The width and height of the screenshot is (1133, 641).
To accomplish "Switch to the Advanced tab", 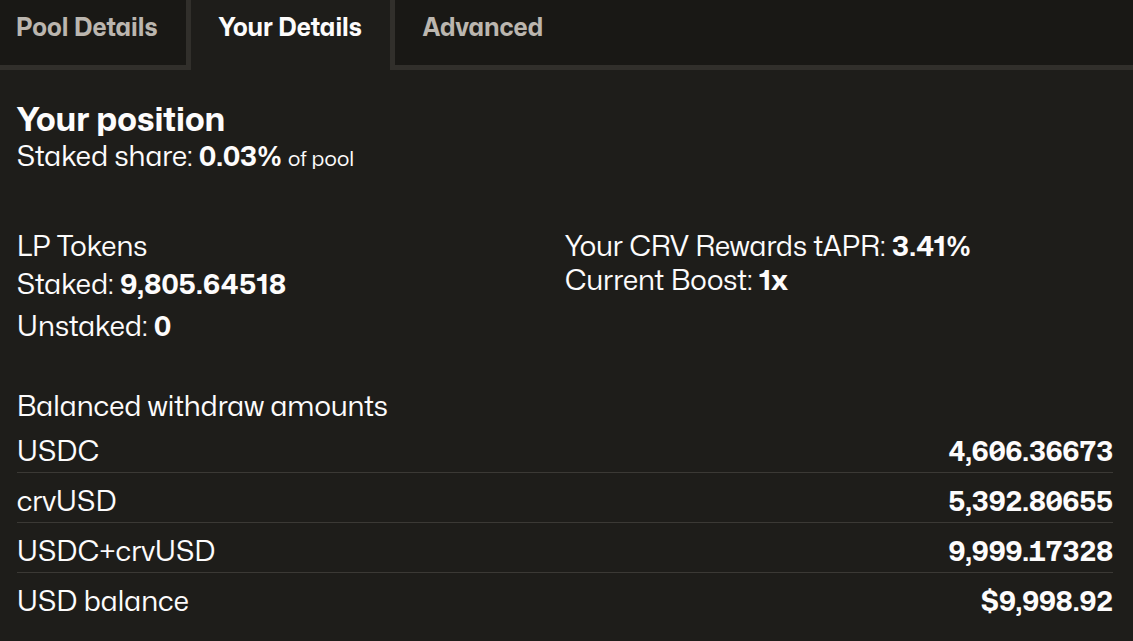I will tap(482, 28).
